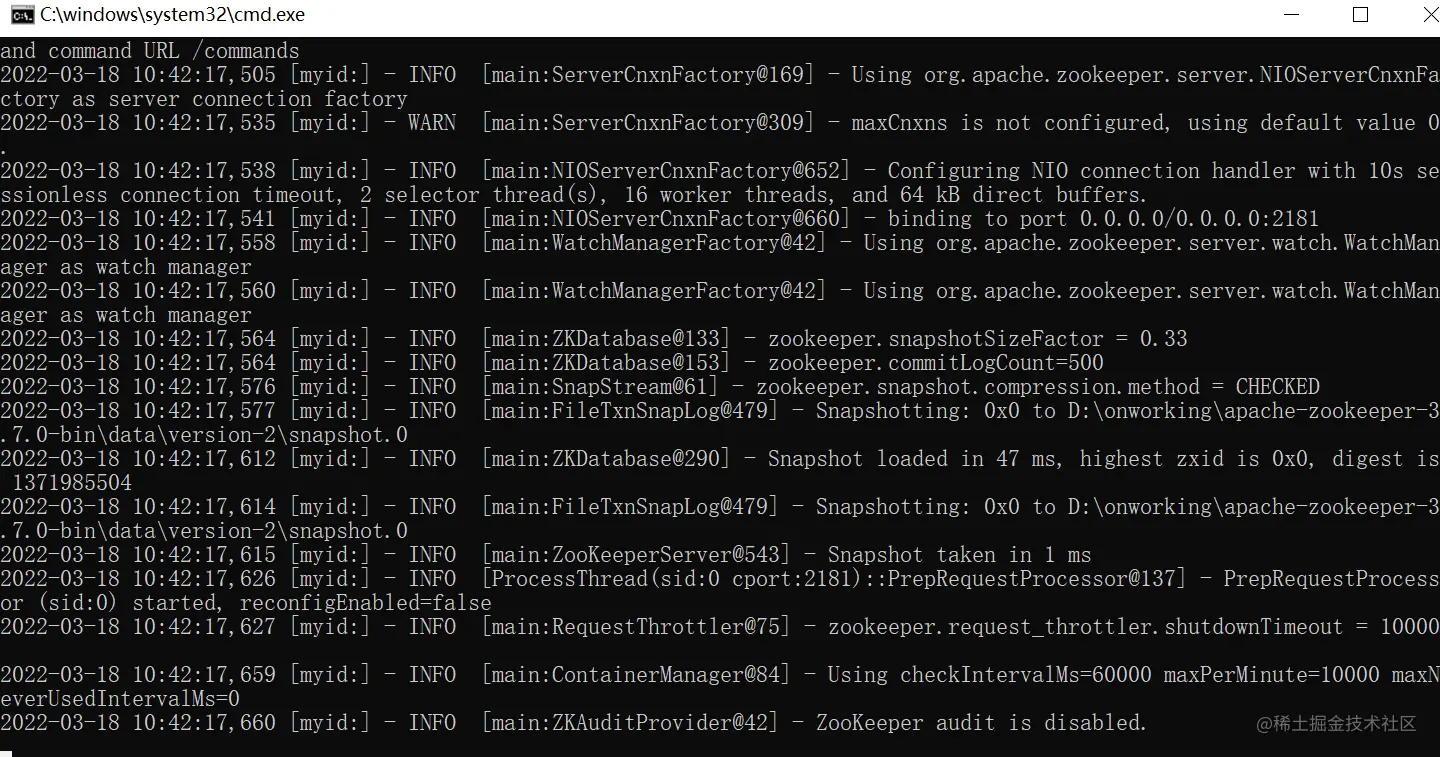
Task: Click the WARN level label in the log
Action: tap(432, 123)
